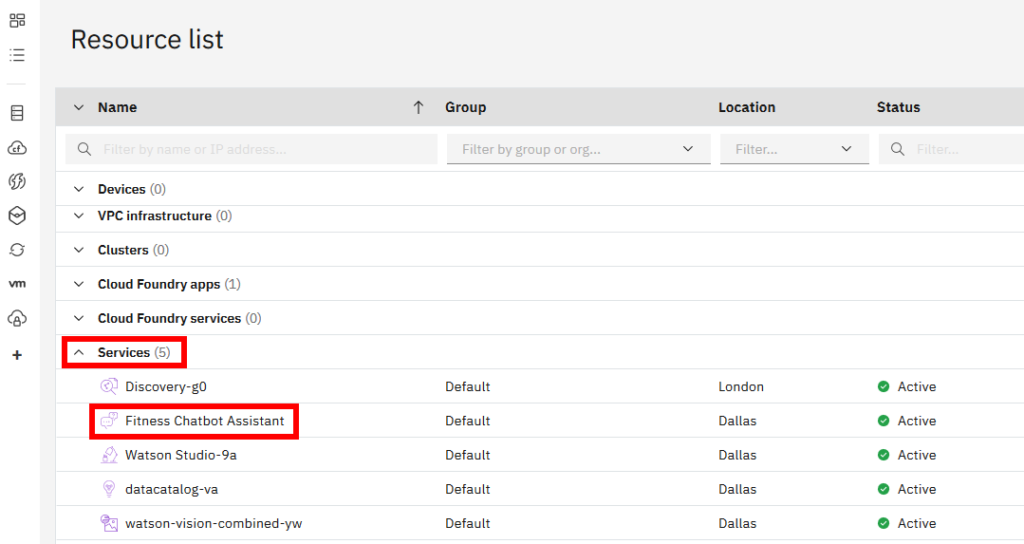This screenshot has width=1024, height=544.
Task: Click Default group of Fitness Chatbot Assistant
Action: click(468, 421)
